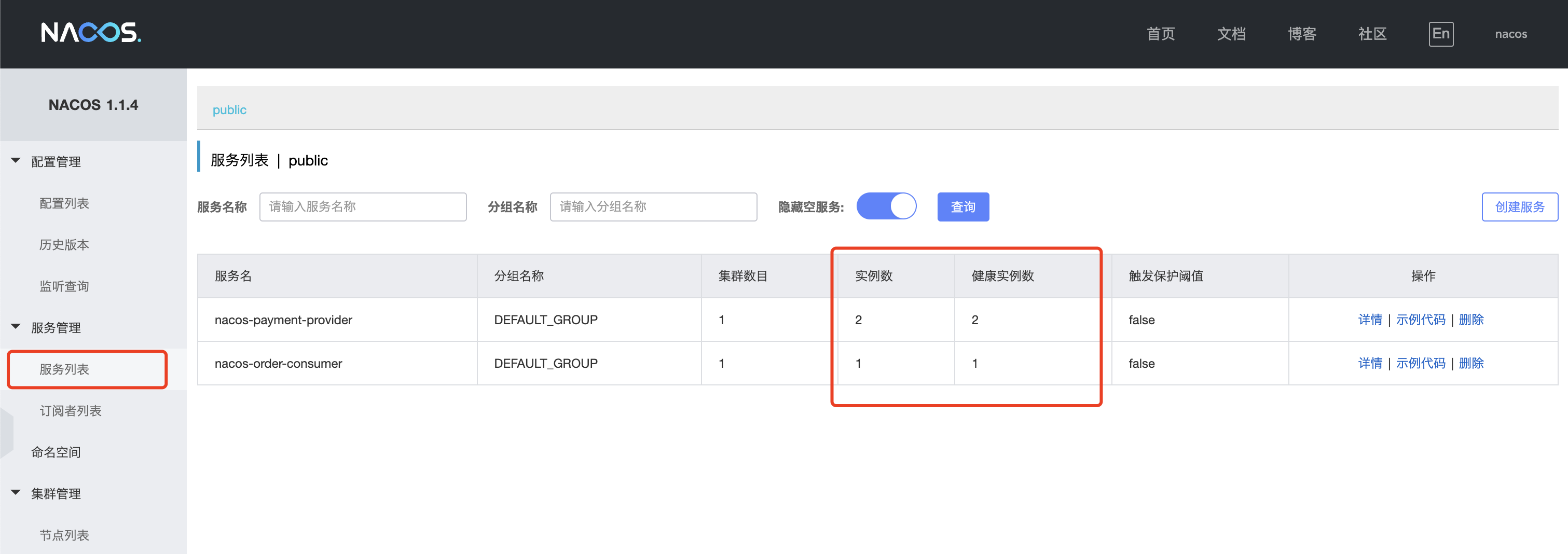Screen dimensions: 1568x554
Task: Switch language with the En icon
Action: [1440, 34]
